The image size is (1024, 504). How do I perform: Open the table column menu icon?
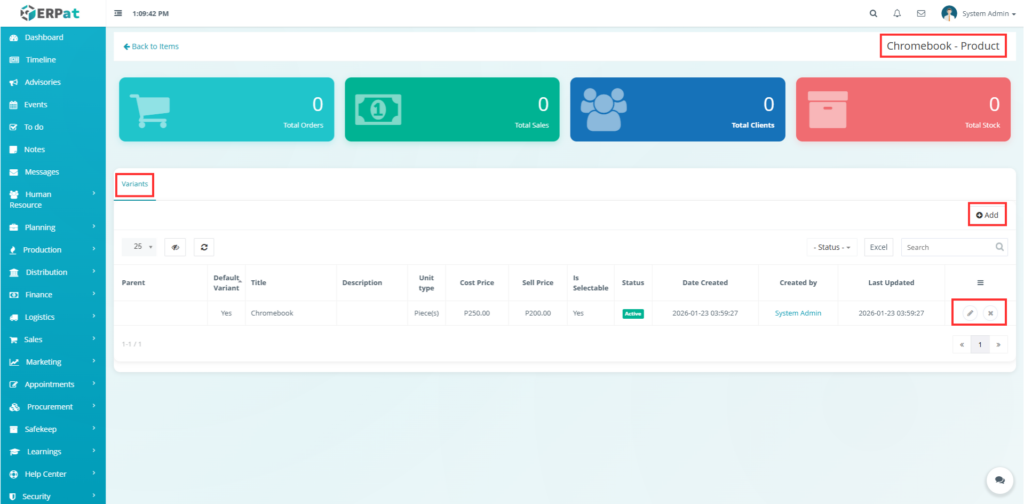980,283
